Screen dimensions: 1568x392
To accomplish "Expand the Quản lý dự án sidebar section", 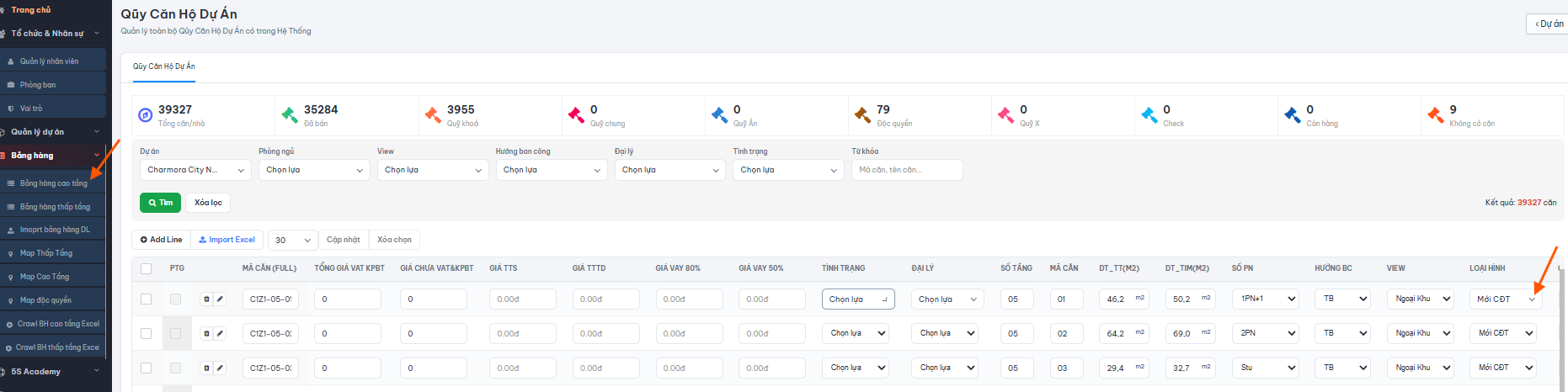I will [53, 132].
